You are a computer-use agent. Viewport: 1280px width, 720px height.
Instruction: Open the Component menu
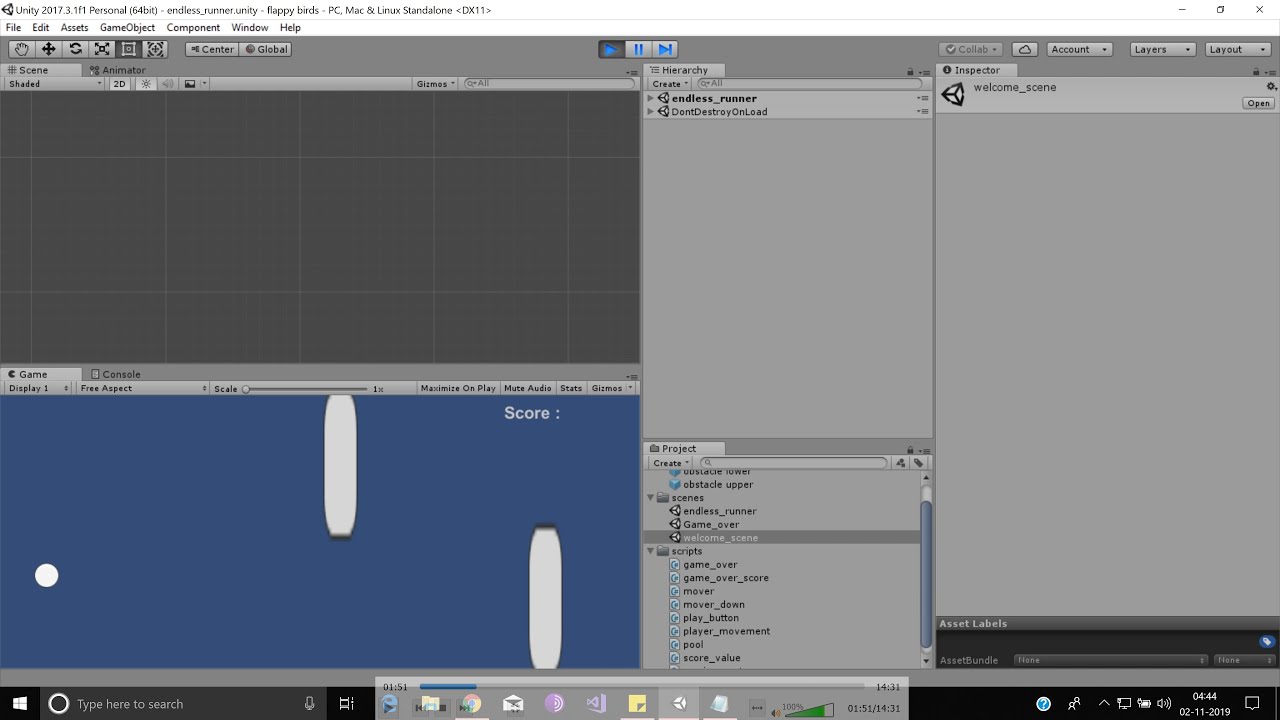[193, 27]
